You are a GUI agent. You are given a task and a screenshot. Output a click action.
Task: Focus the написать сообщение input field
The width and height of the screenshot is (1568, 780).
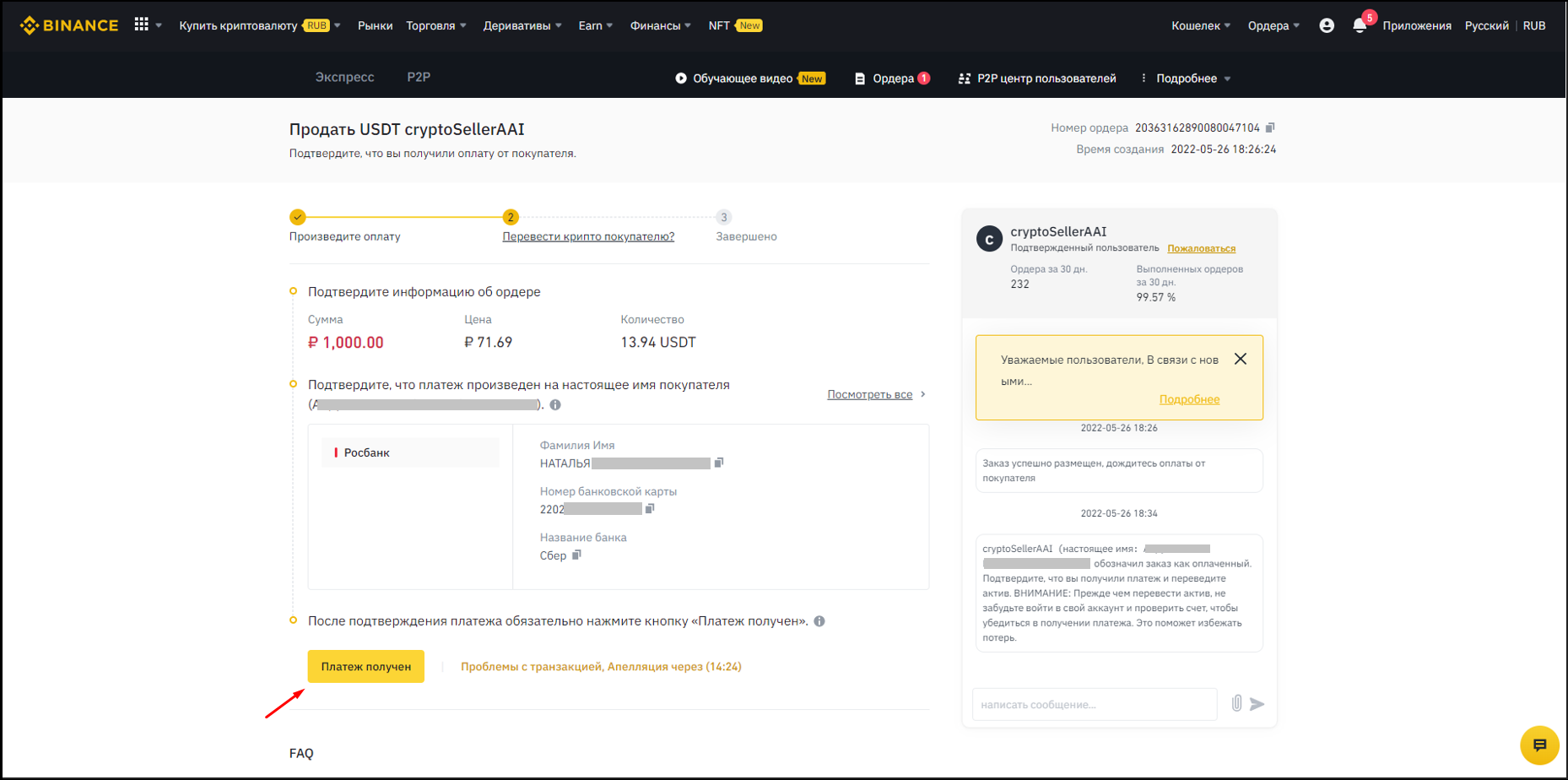pyautogui.click(x=1095, y=704)
